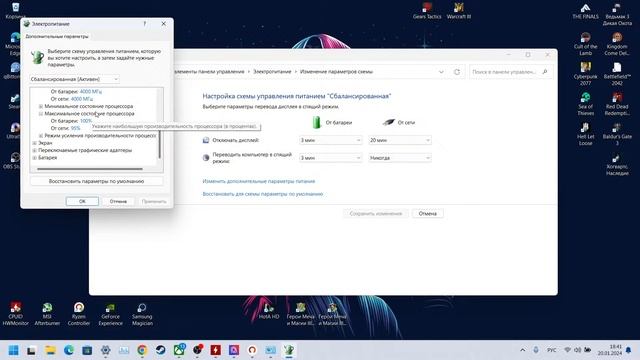Select Baldur's Gate 3 desktop icon
This screenshot has height=360, width=640.
pos(617,134)
